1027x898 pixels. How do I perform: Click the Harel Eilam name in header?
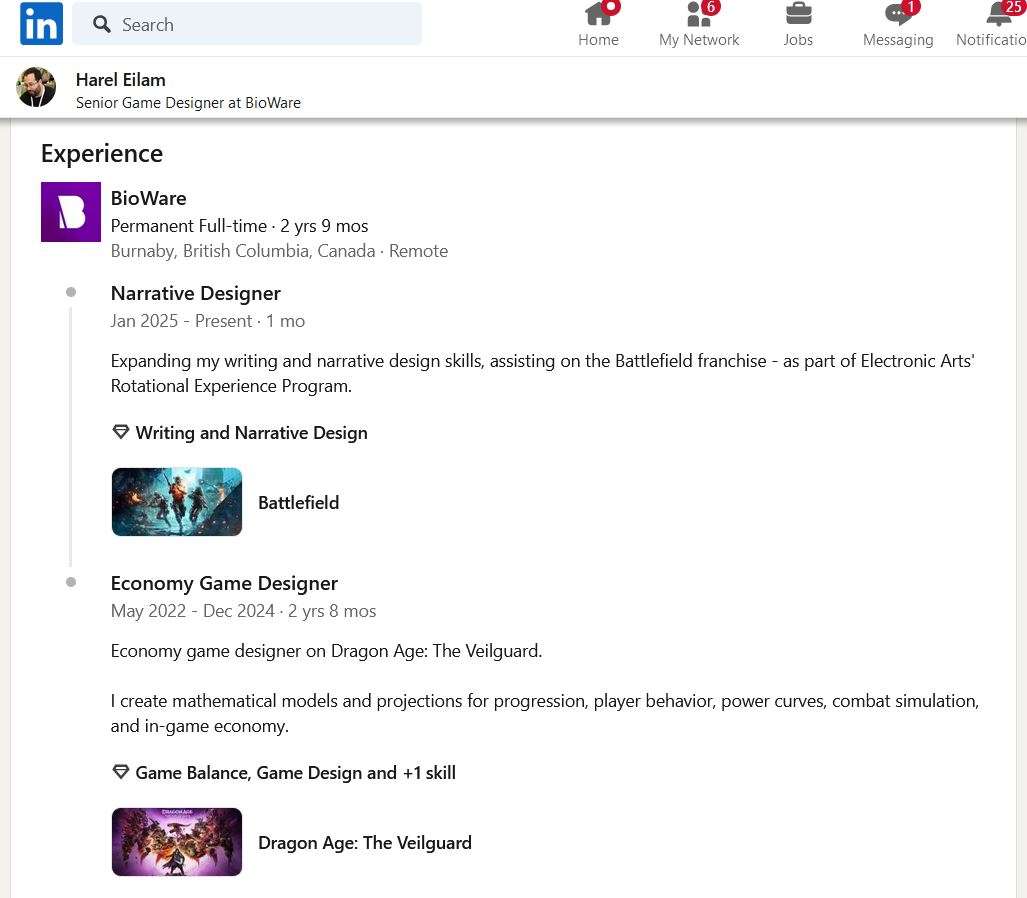121,79
